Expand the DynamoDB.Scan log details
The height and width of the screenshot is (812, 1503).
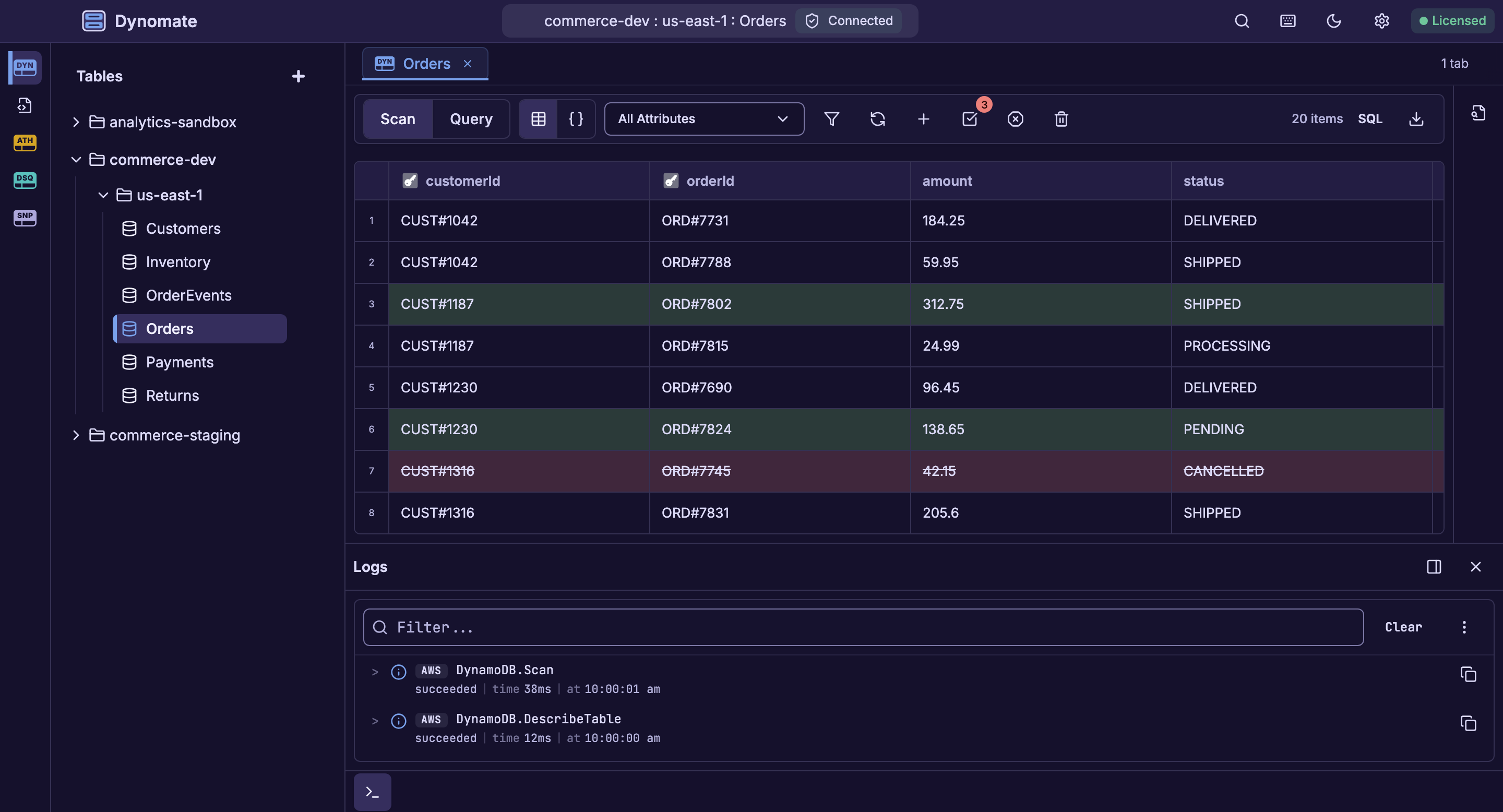pyautogui.click(x=375, y=672)
